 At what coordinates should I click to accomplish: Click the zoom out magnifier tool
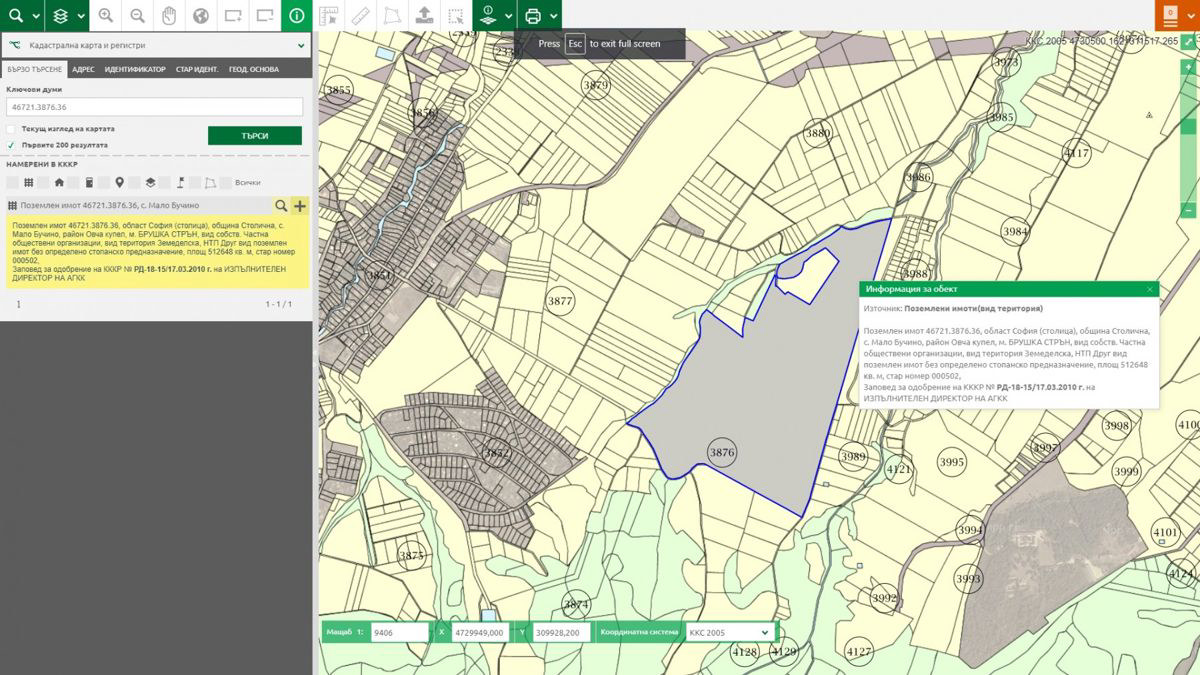click(137, 15)
